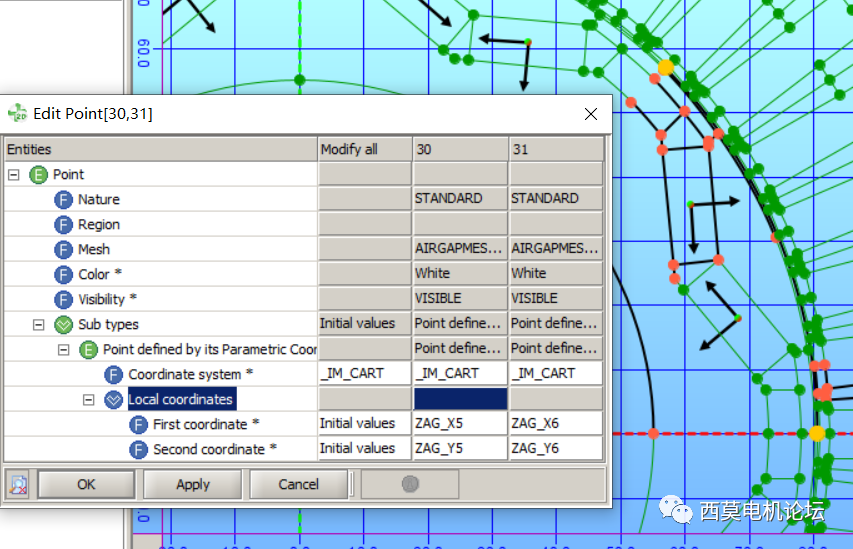Cancel the Edit Point dialog
Image resolution: width=853 pixels, height=549 pixels.
tap(298, 484)
